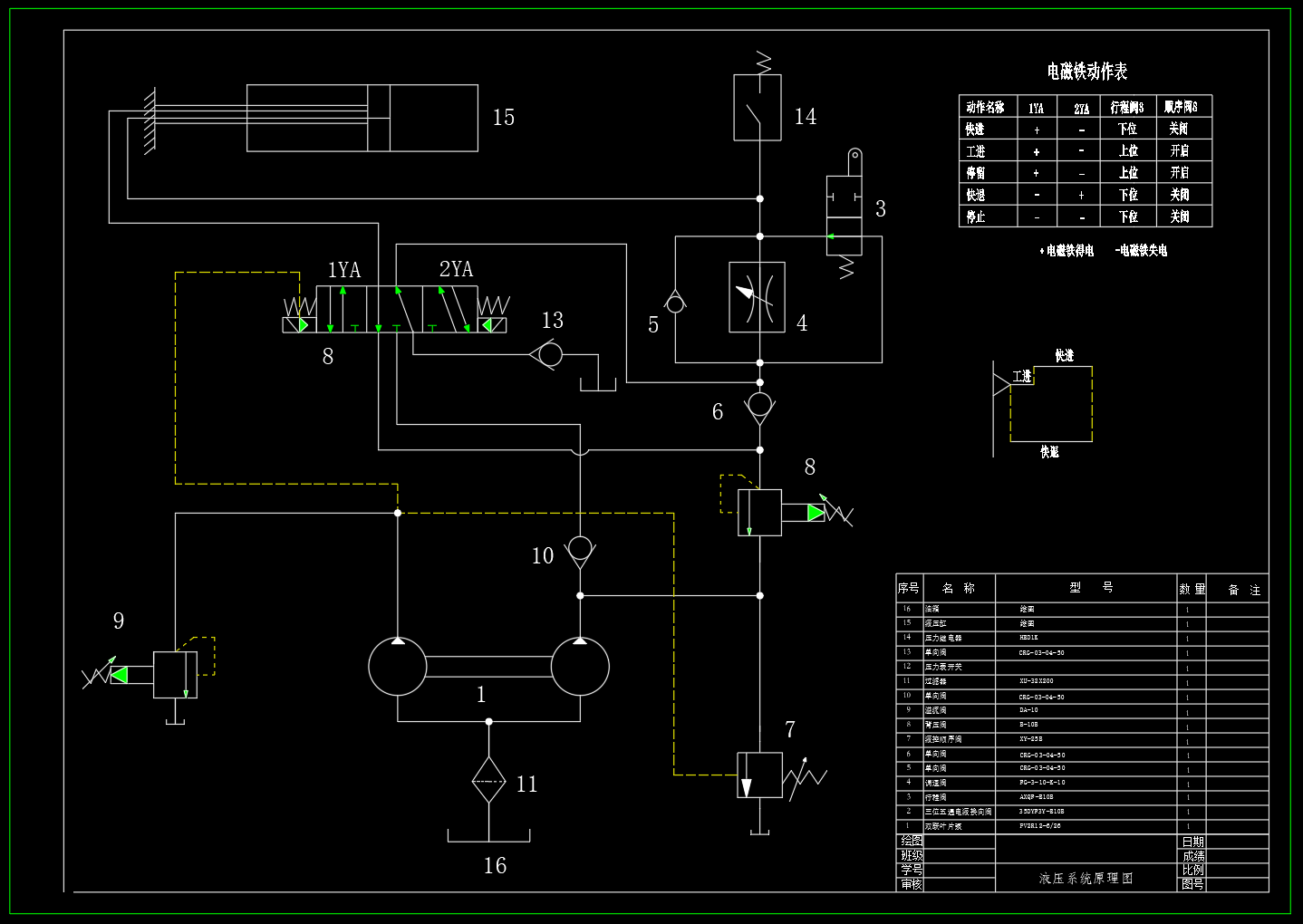Click '审核' title block label

[x=912, y=884]
